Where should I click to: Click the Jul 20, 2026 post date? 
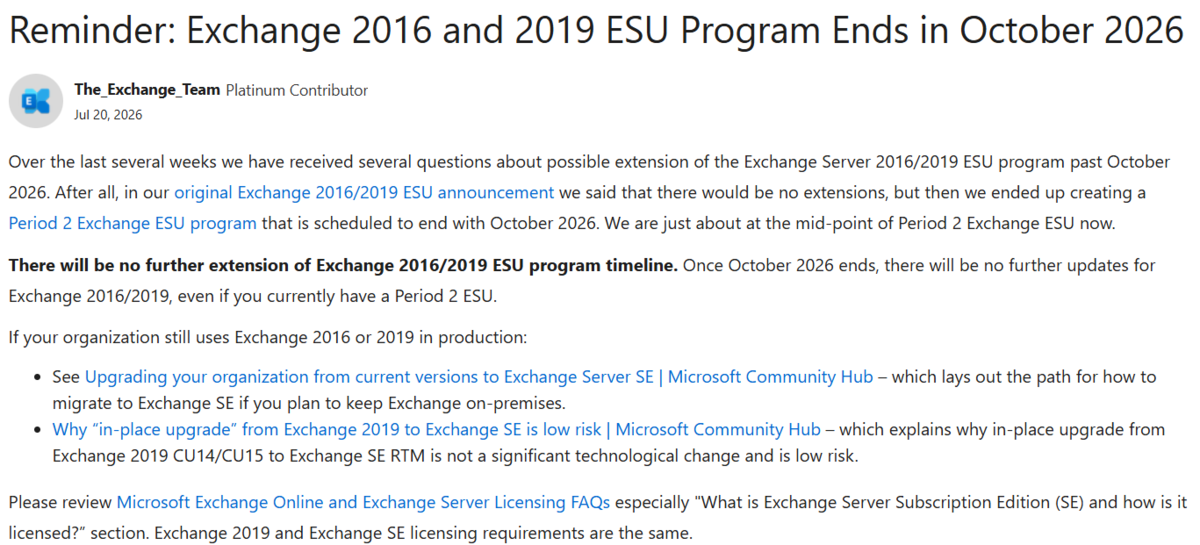(x=108, y=115)
